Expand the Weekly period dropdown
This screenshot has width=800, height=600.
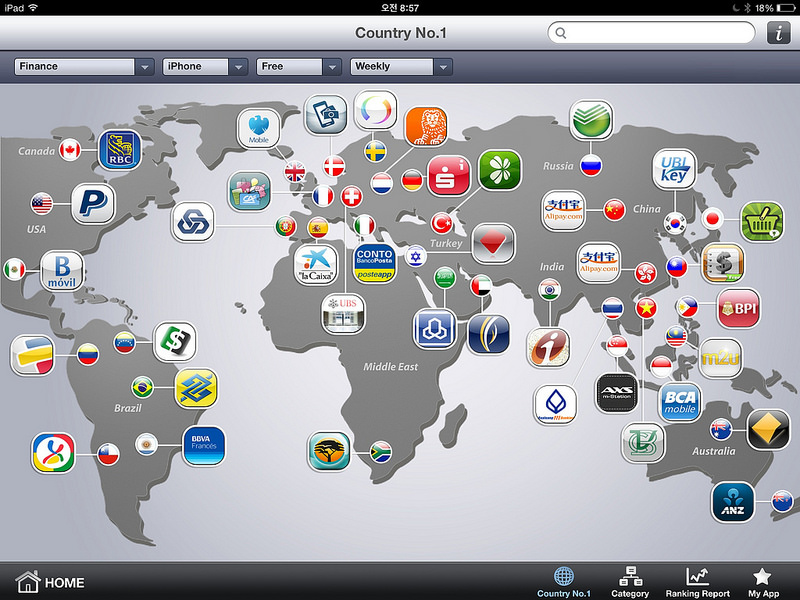(402, 66)
